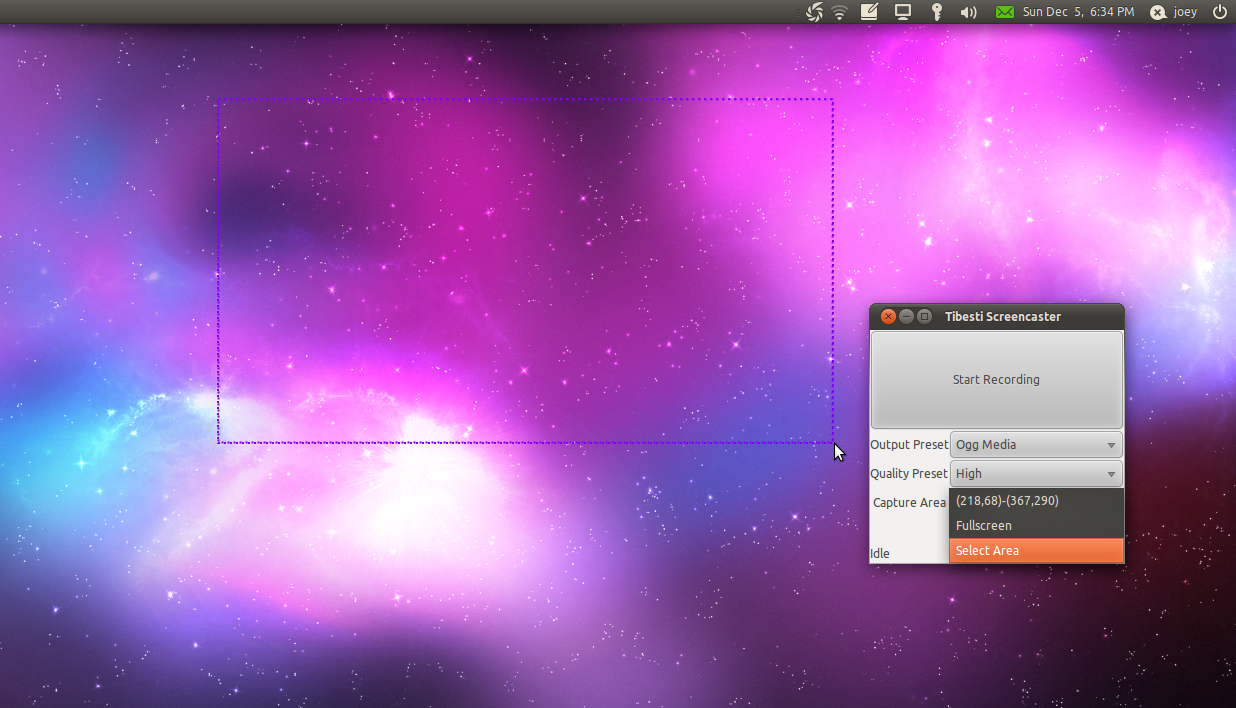1236x708 pixels.
Task: Click the Shutter camera indicator in top panel
Action: pos(814,12)
